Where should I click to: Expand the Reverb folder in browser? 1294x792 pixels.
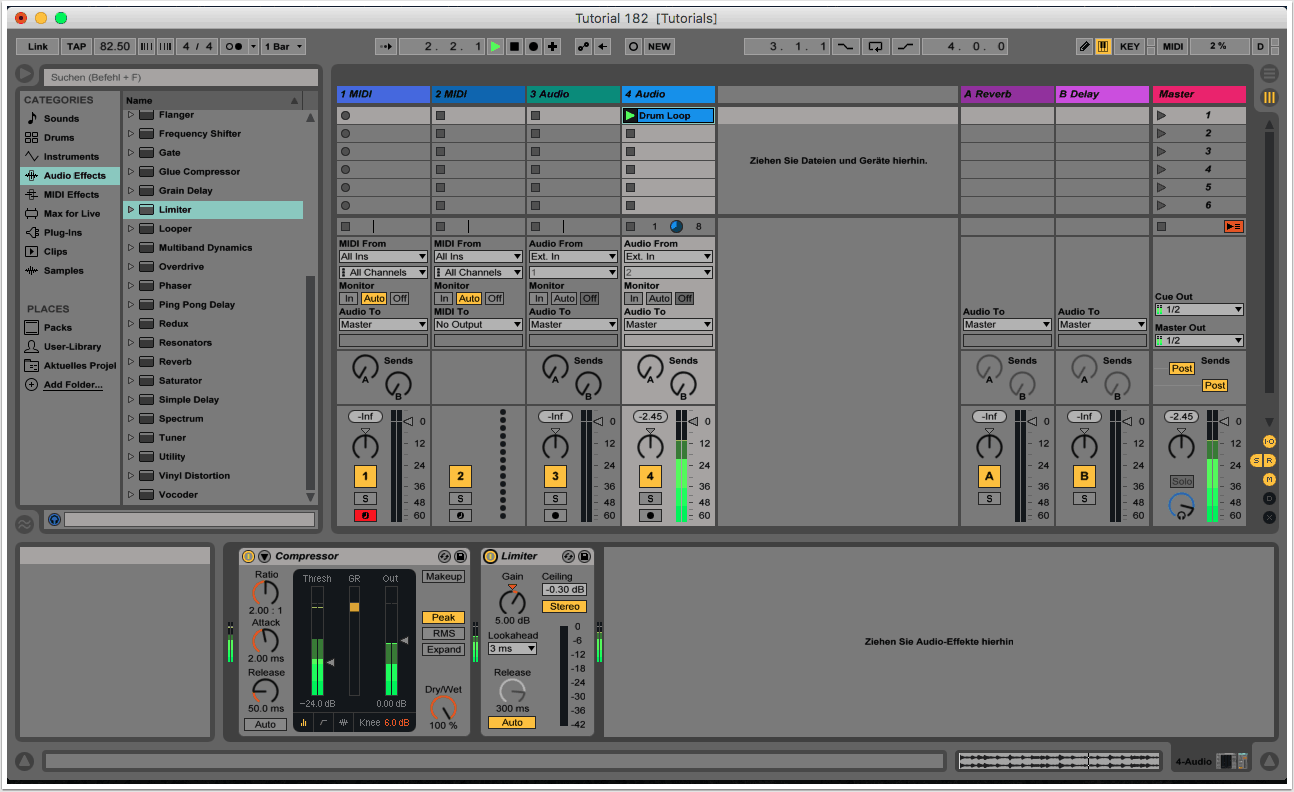click(x=130, y=362)
